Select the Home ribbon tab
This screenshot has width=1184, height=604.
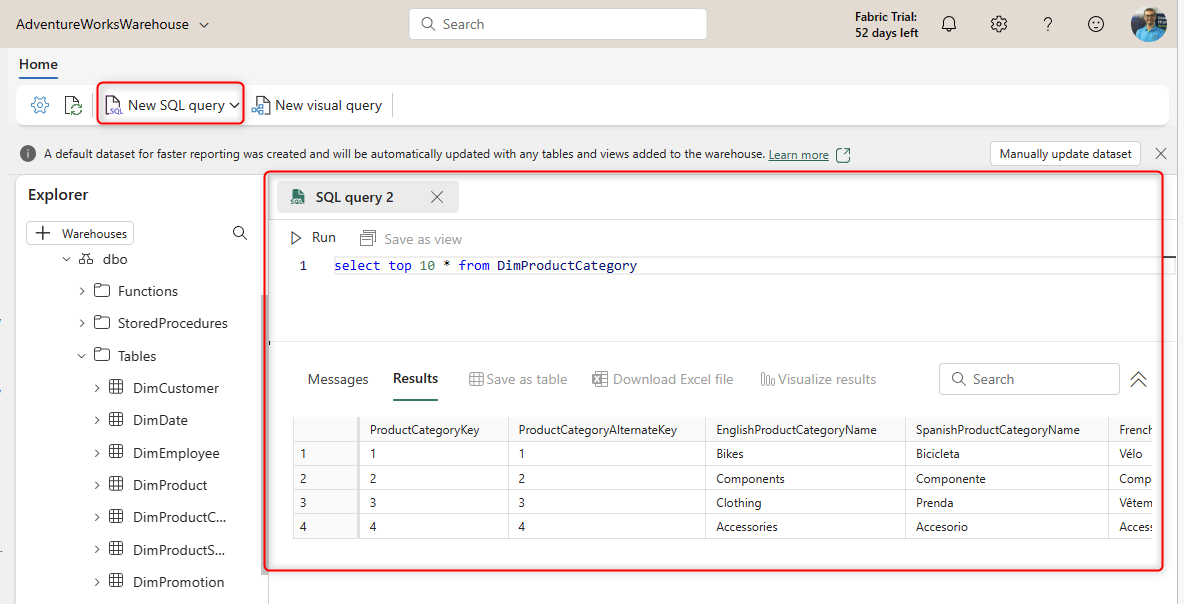point(38,64)
